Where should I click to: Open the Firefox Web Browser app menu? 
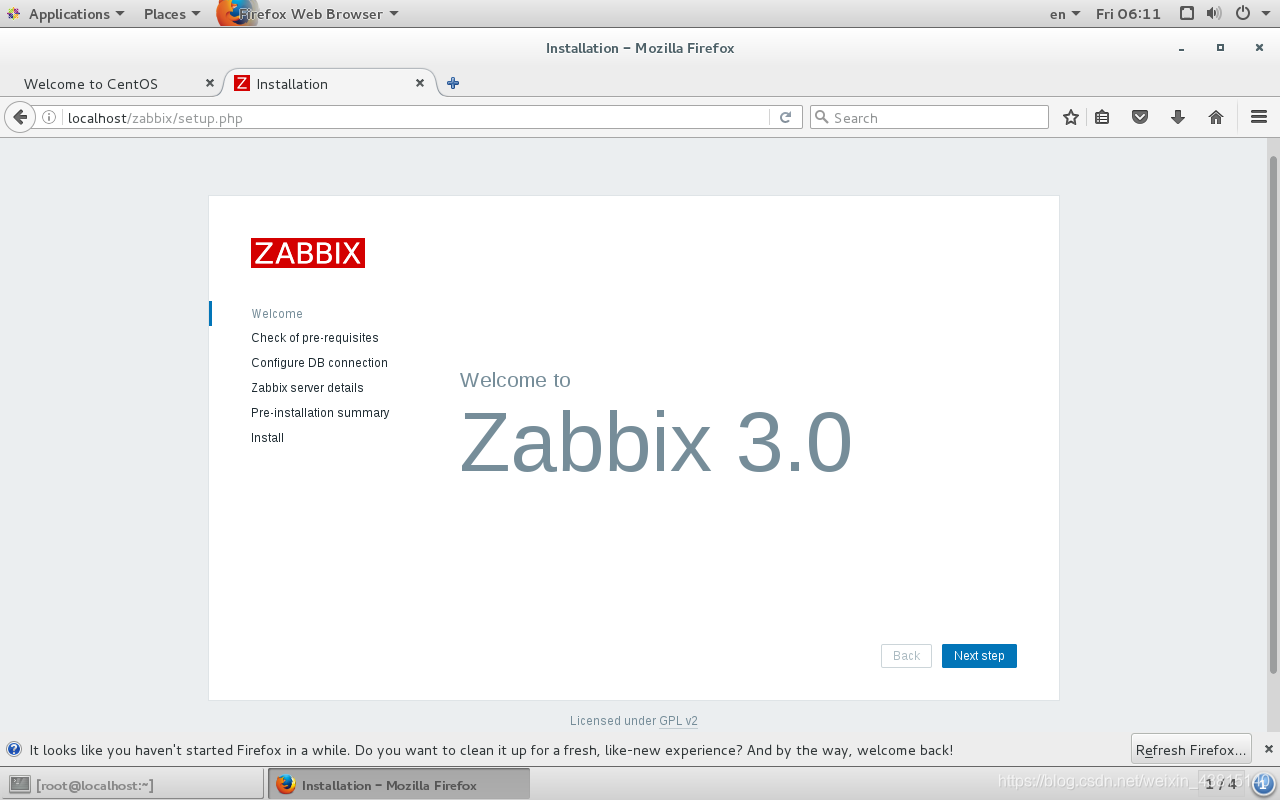click(x=309, y=13)
